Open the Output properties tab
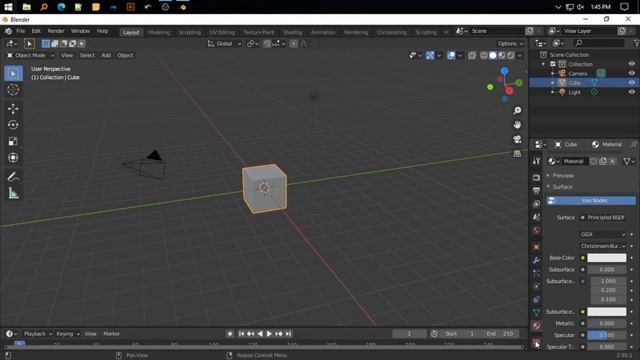The image size is (640, 360). pos(536,191)
